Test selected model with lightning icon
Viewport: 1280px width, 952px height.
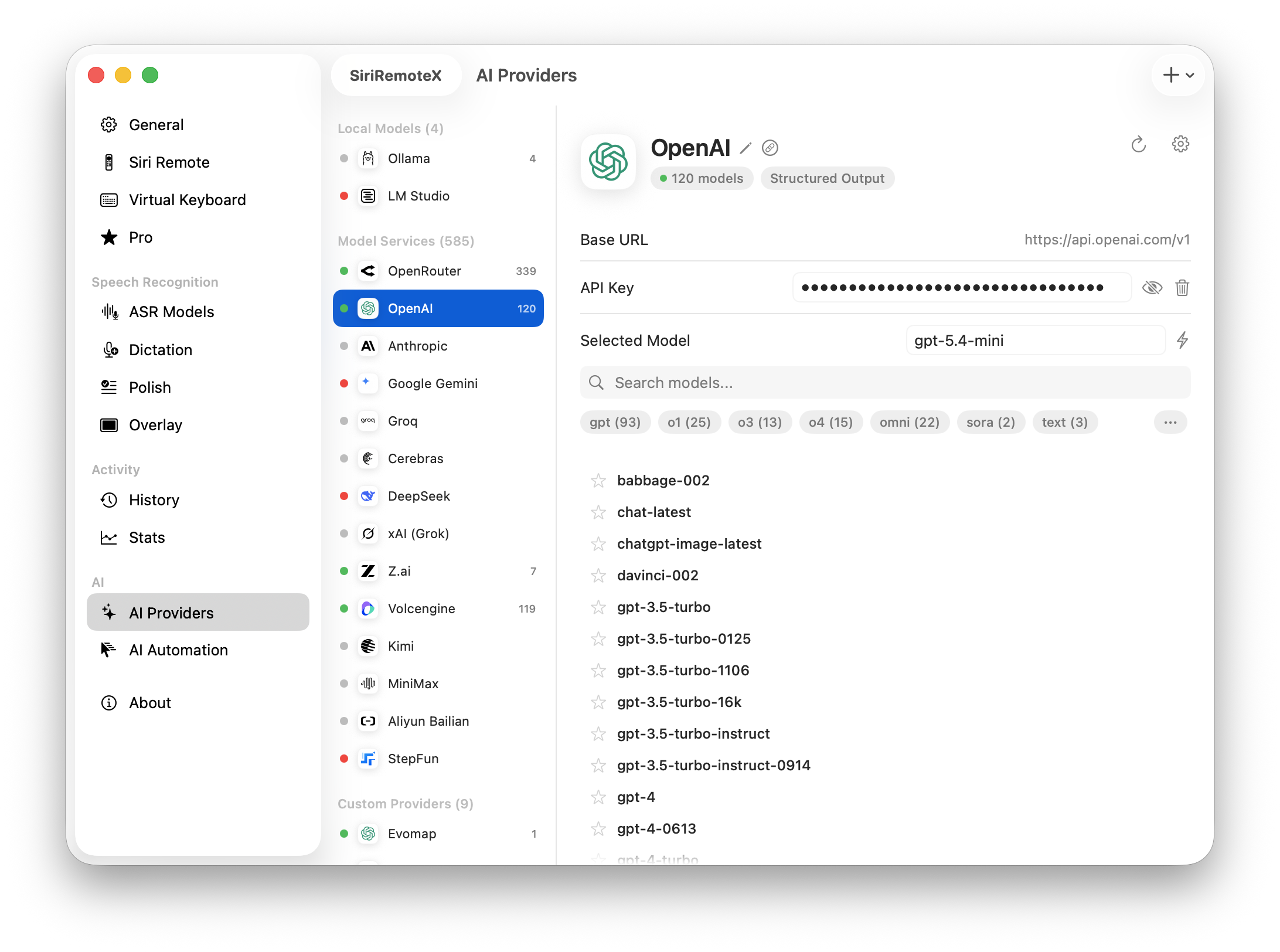click(x=1182, y=341)
